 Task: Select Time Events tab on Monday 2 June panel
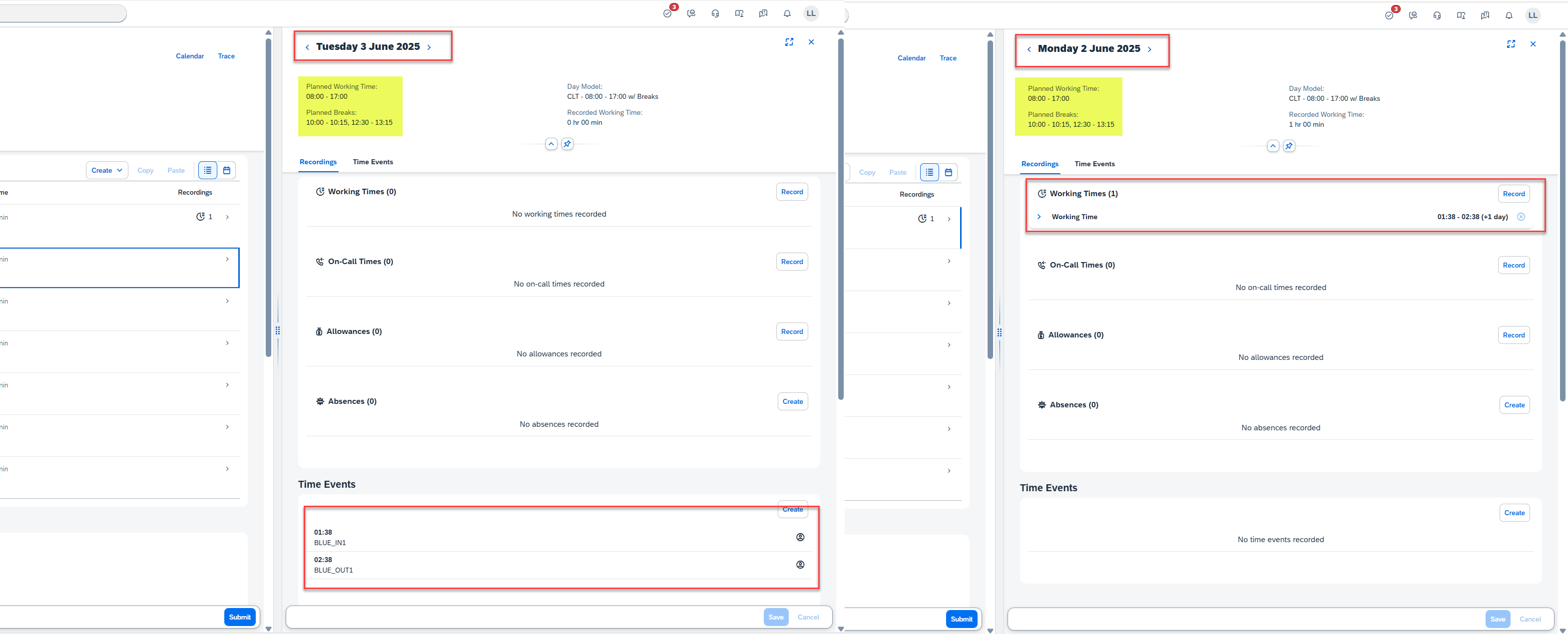[1094, 164]
